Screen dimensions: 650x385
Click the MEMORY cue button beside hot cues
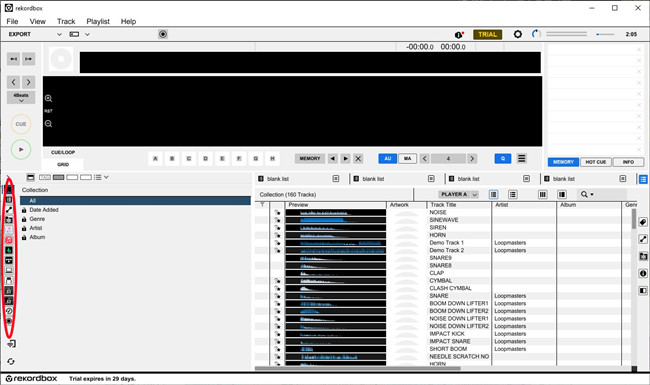pos(310,158)
